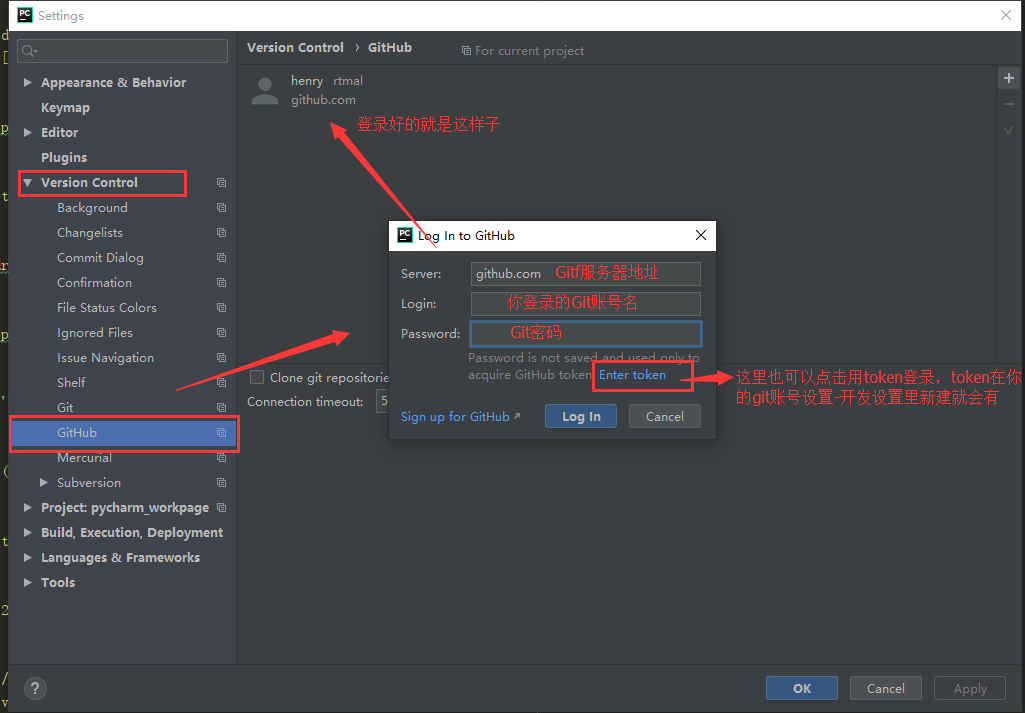Select Shelf settings
This screenshot has width=1025, height=713.
coord(71,382)
